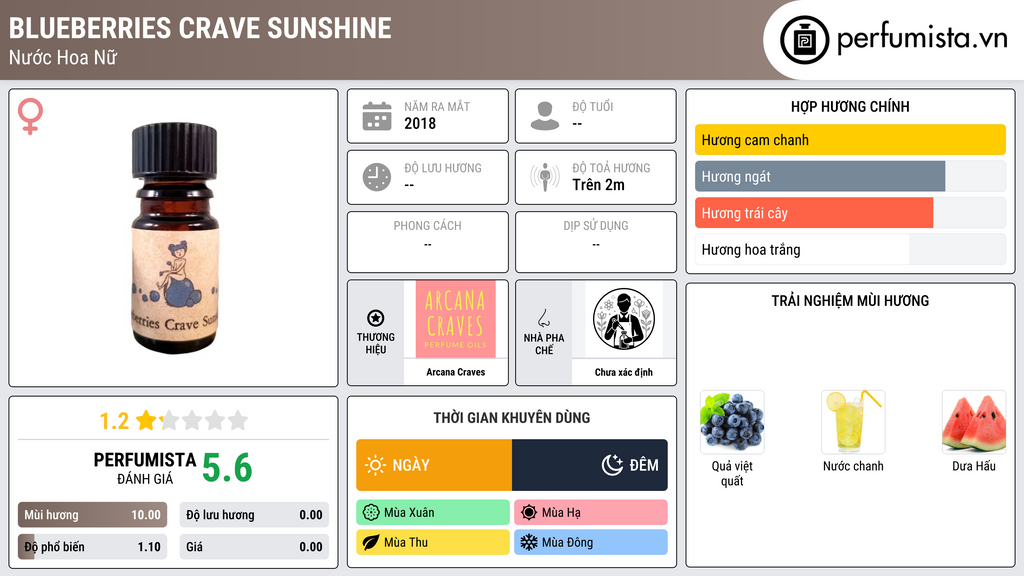1024x576 pixels.
Task: Click the pink female gender symbol
Action: 30,116
